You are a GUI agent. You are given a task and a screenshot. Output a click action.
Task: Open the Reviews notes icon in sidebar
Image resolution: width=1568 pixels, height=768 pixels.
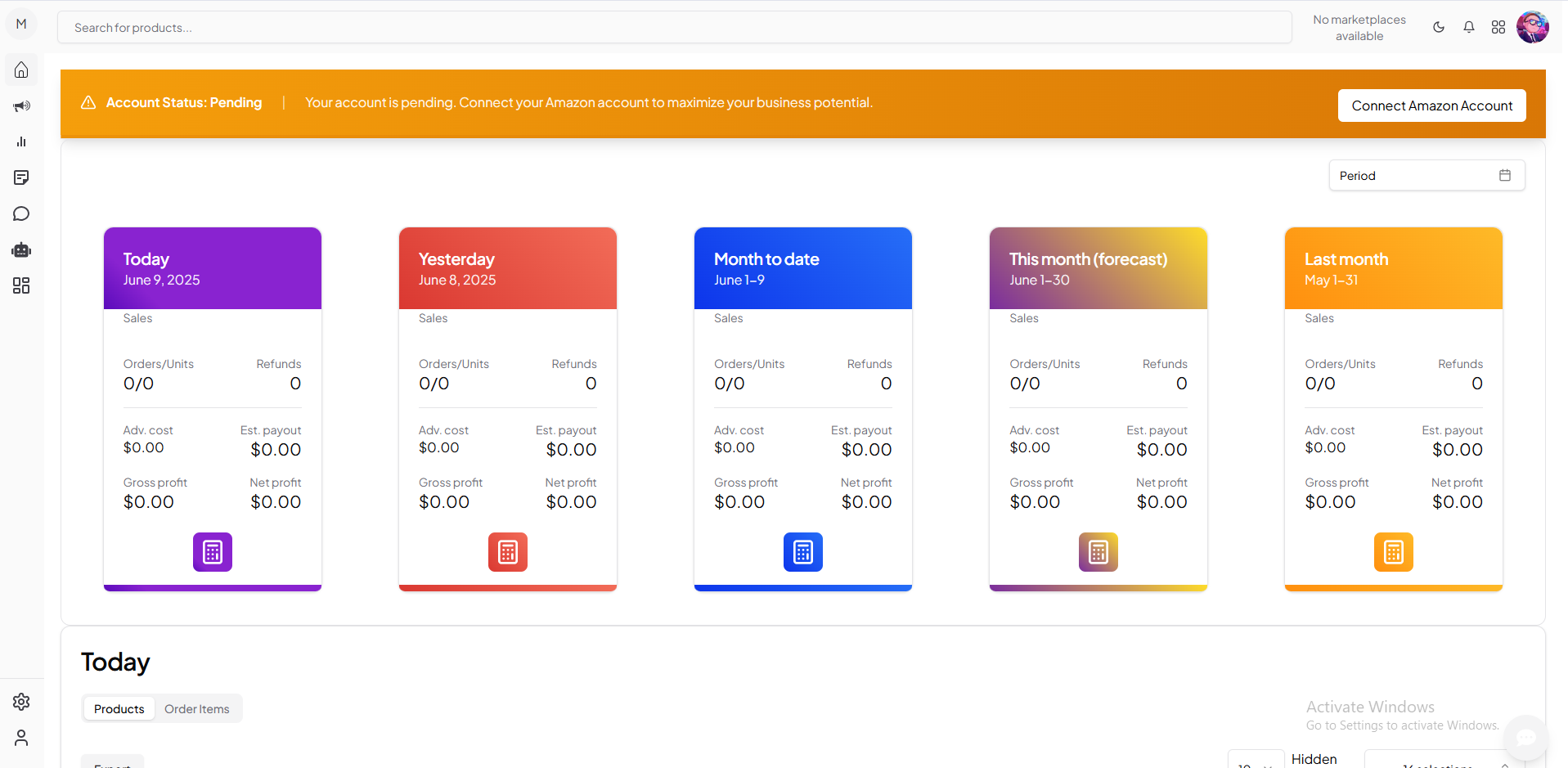(21, 177)
